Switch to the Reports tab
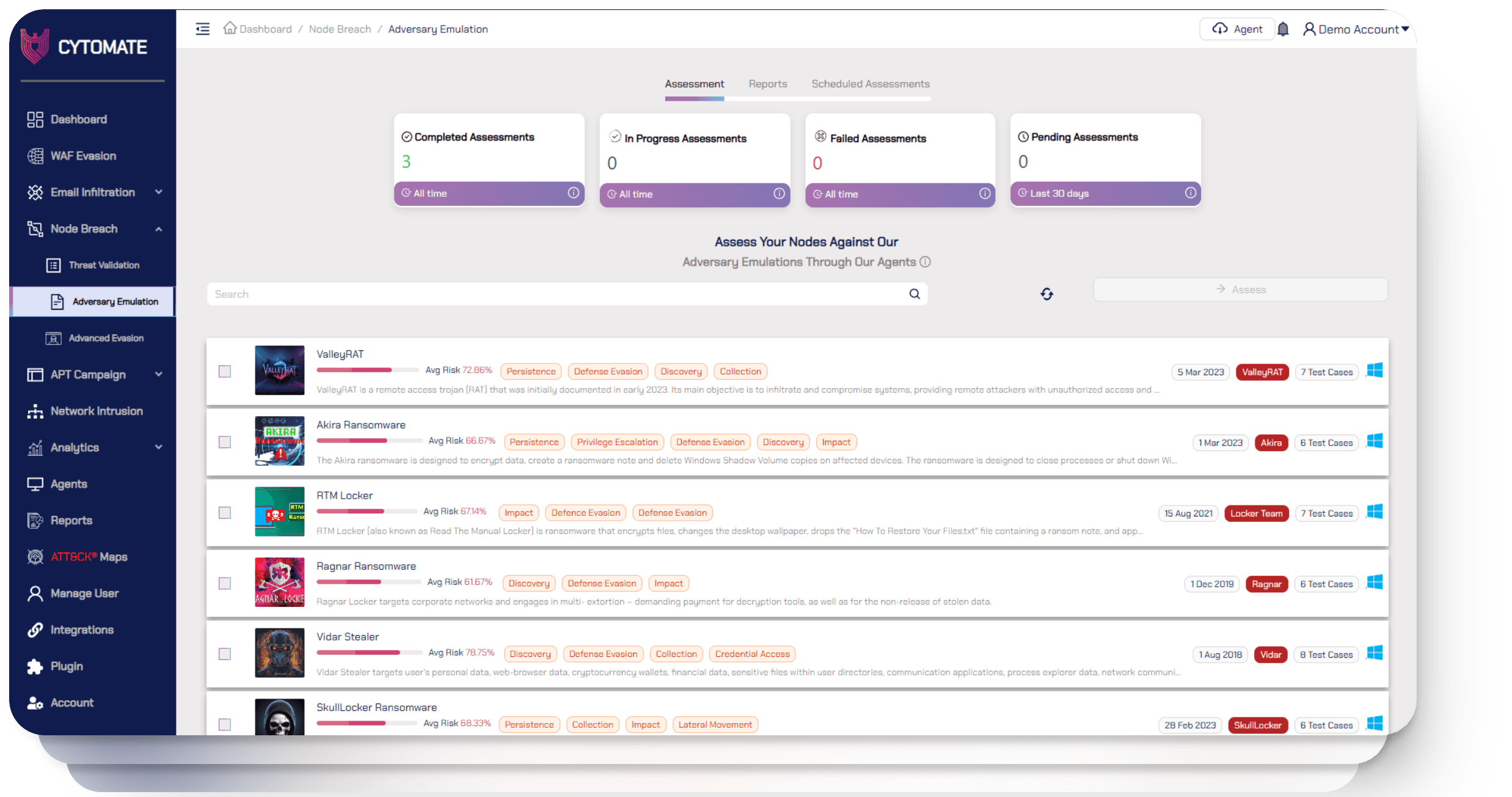 [768, 84]
